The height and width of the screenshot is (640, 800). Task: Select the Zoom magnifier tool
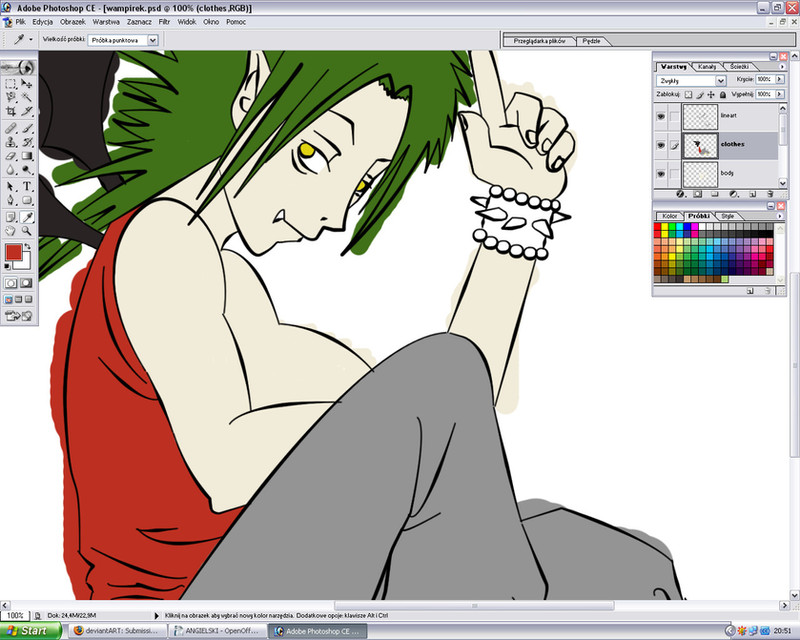27,231
